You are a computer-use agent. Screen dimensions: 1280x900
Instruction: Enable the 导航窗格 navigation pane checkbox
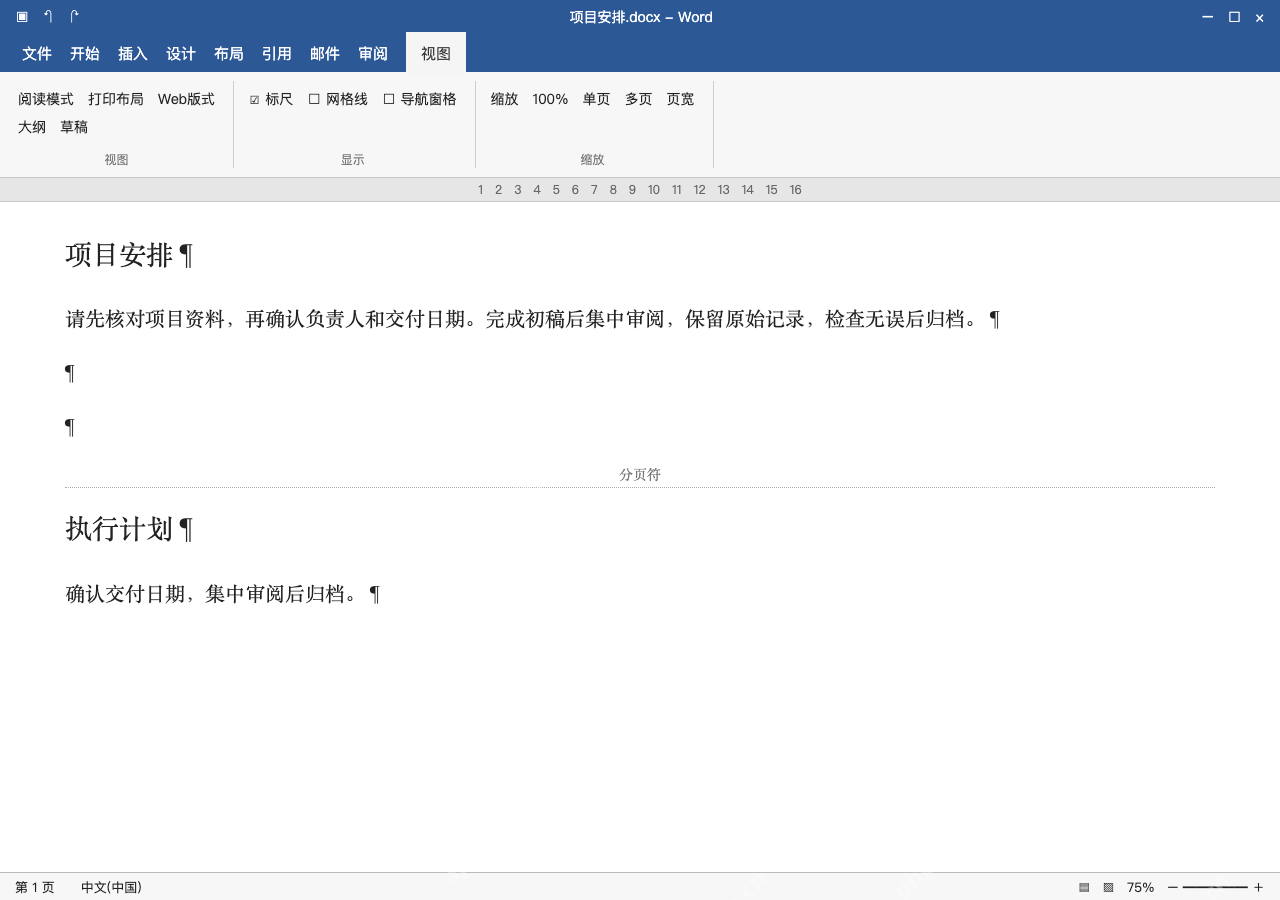click(420, 99)
